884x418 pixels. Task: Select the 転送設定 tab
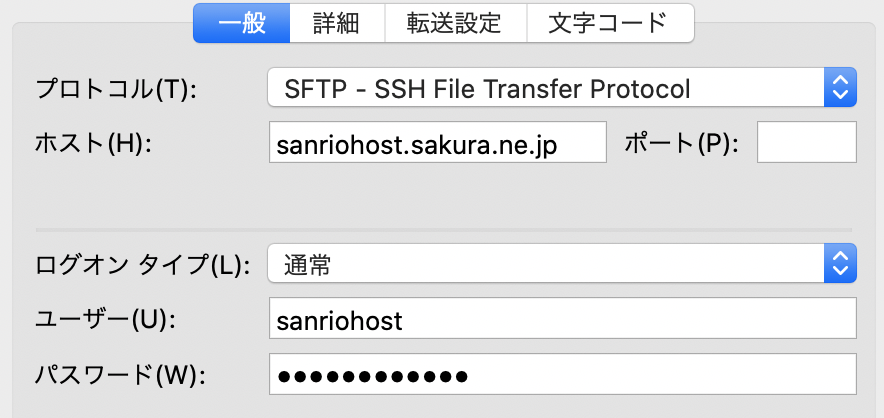tap(453, 23)
